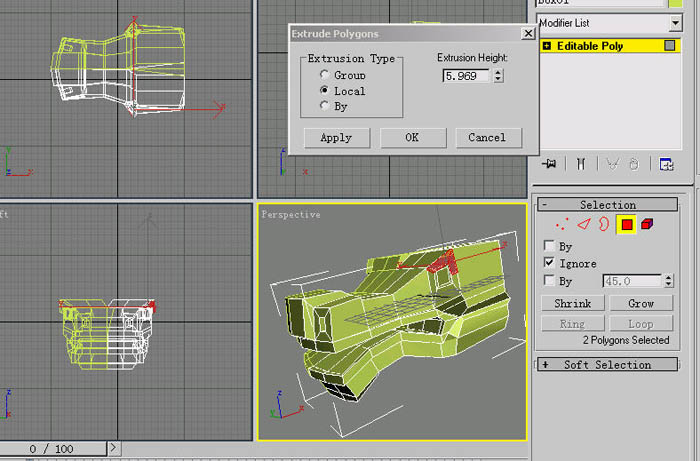Image resolution: width=700 pixels, height=461 pixels.
Task: Open Configure Modifier Sets icon
Action: pyautogui.click(x=667, y=164)
